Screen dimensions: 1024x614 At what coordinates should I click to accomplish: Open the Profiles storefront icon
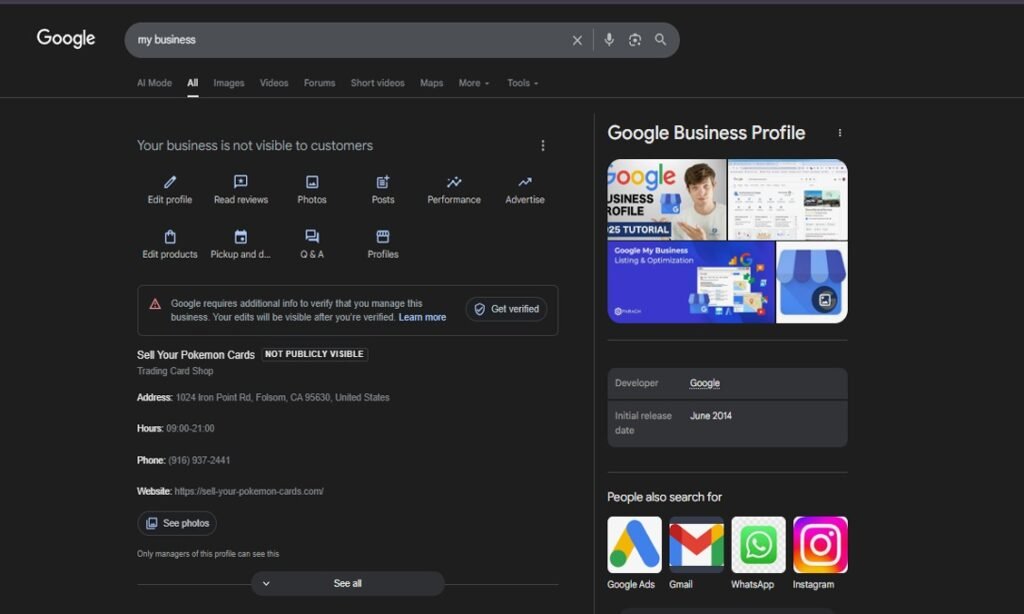pyautogui.click(x=383, y=237)
